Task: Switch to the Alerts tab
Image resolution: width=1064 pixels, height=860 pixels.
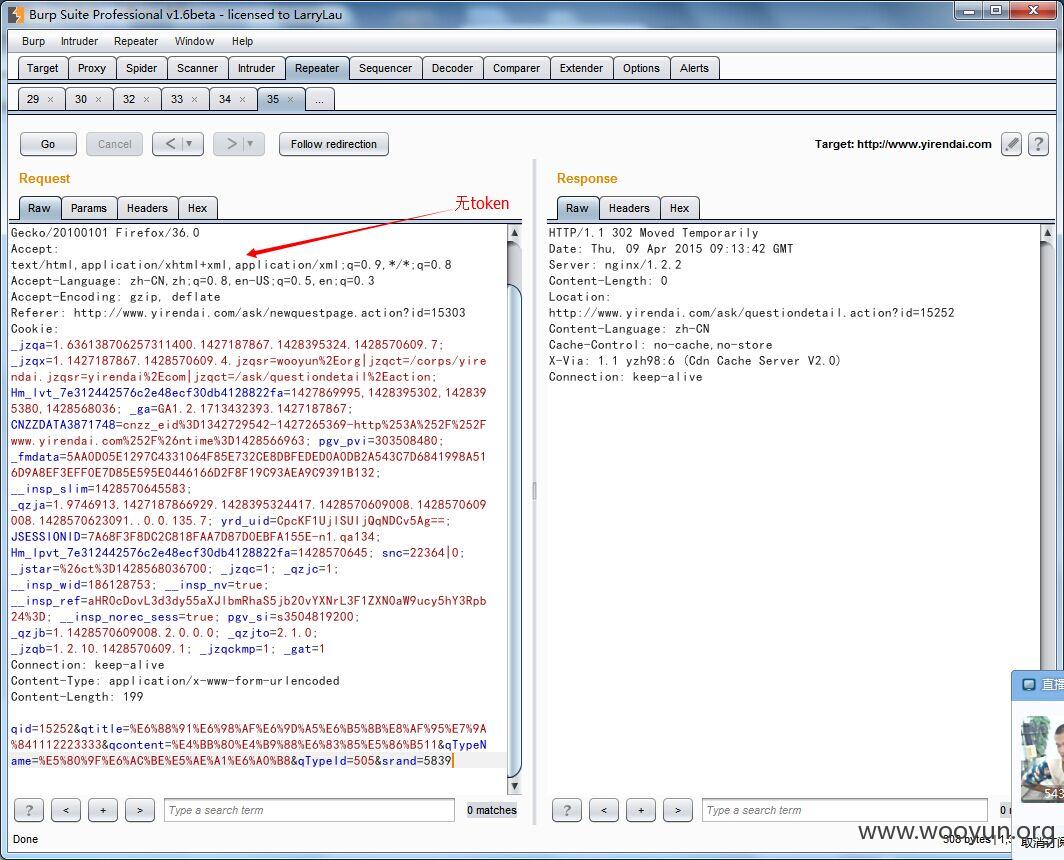Action: point(694,68)
